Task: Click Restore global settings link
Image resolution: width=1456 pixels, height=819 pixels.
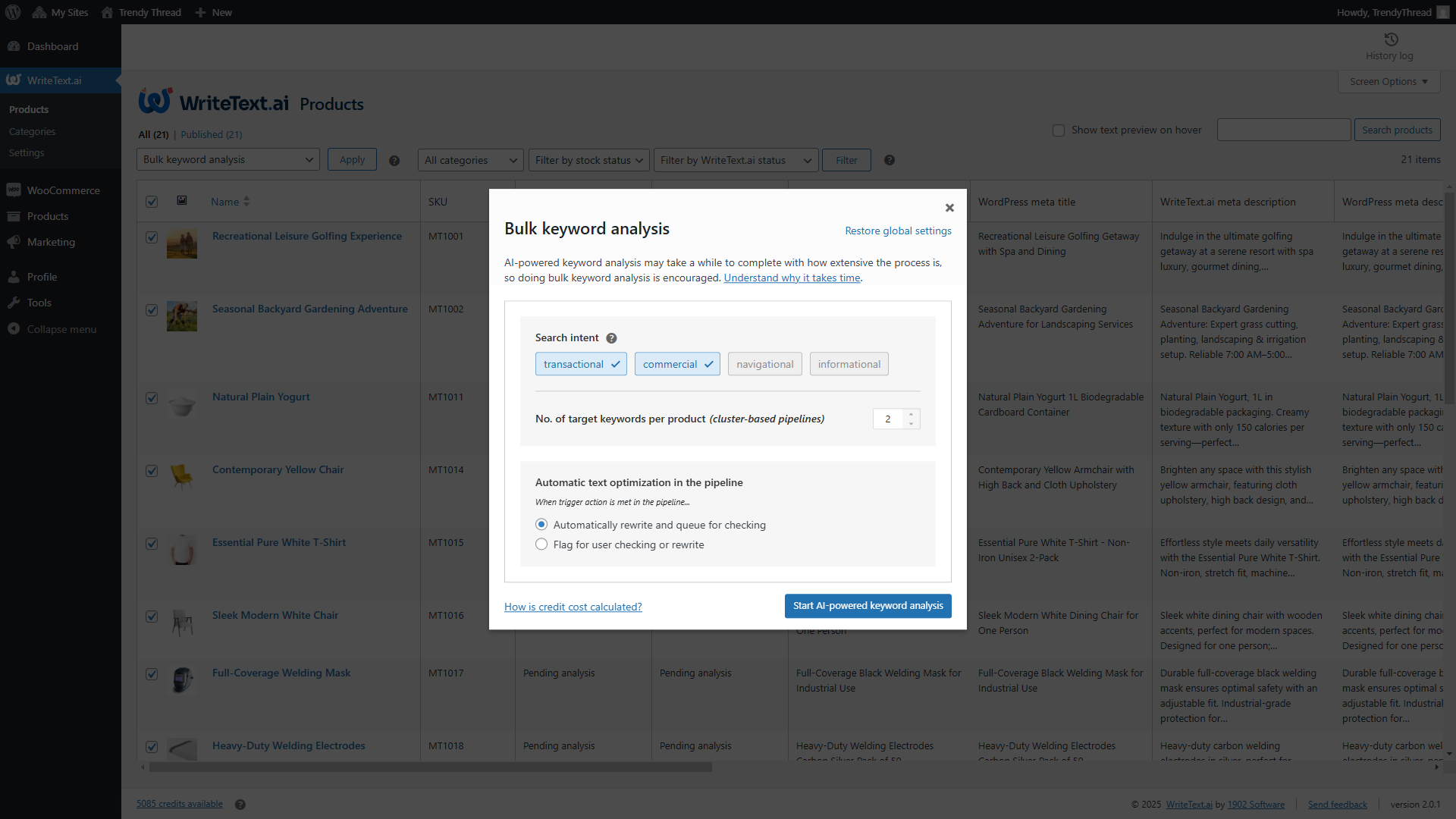Action: coord(898,231)
